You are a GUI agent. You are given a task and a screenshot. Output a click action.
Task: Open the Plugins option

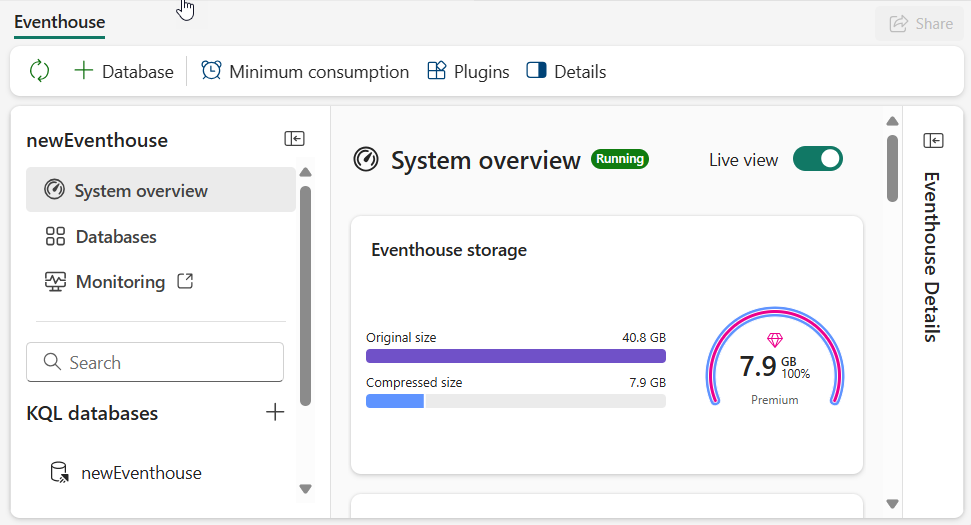(x=468, y=72)
